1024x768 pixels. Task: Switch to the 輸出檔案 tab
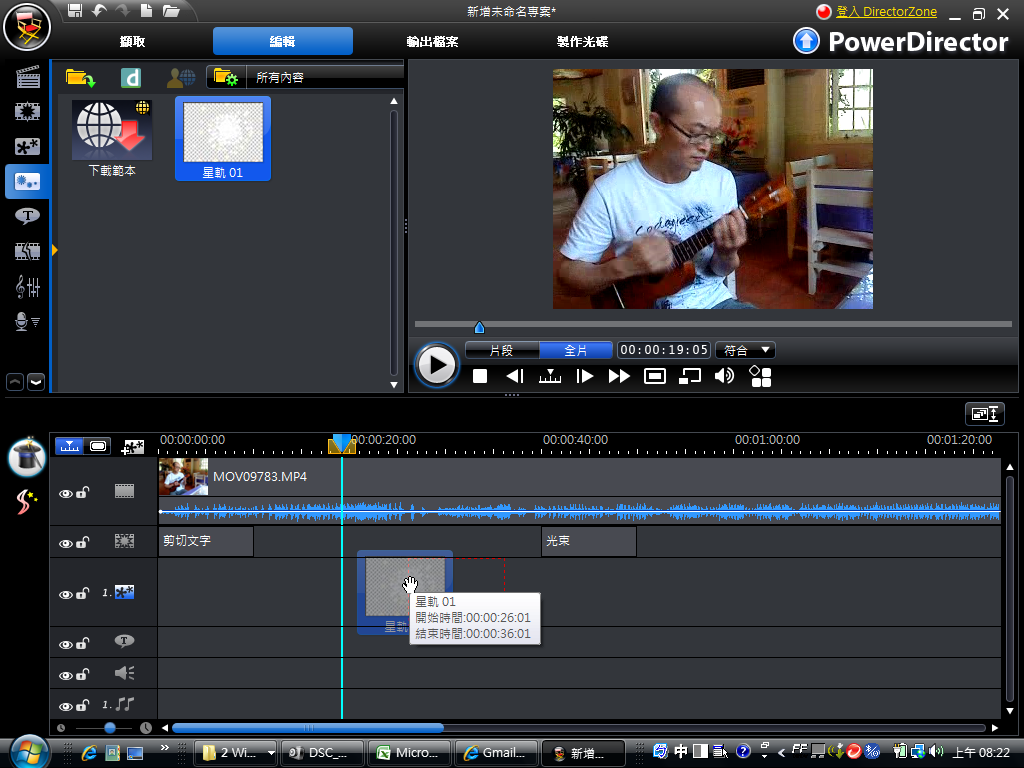pos(432,42)
